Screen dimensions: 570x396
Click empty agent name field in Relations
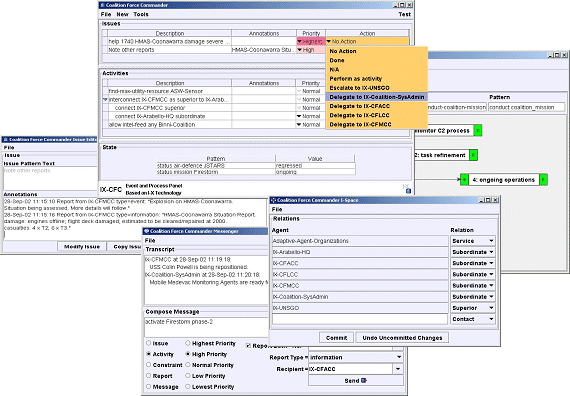(360, 319)
